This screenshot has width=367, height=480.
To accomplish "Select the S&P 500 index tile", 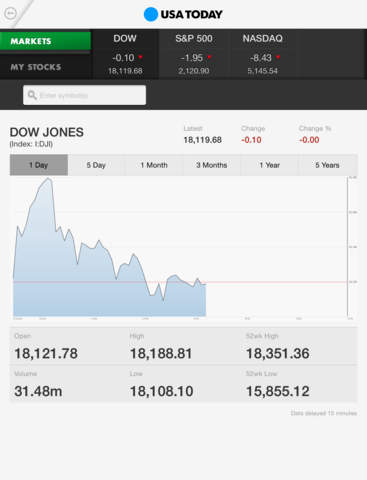I will [194, 54].
